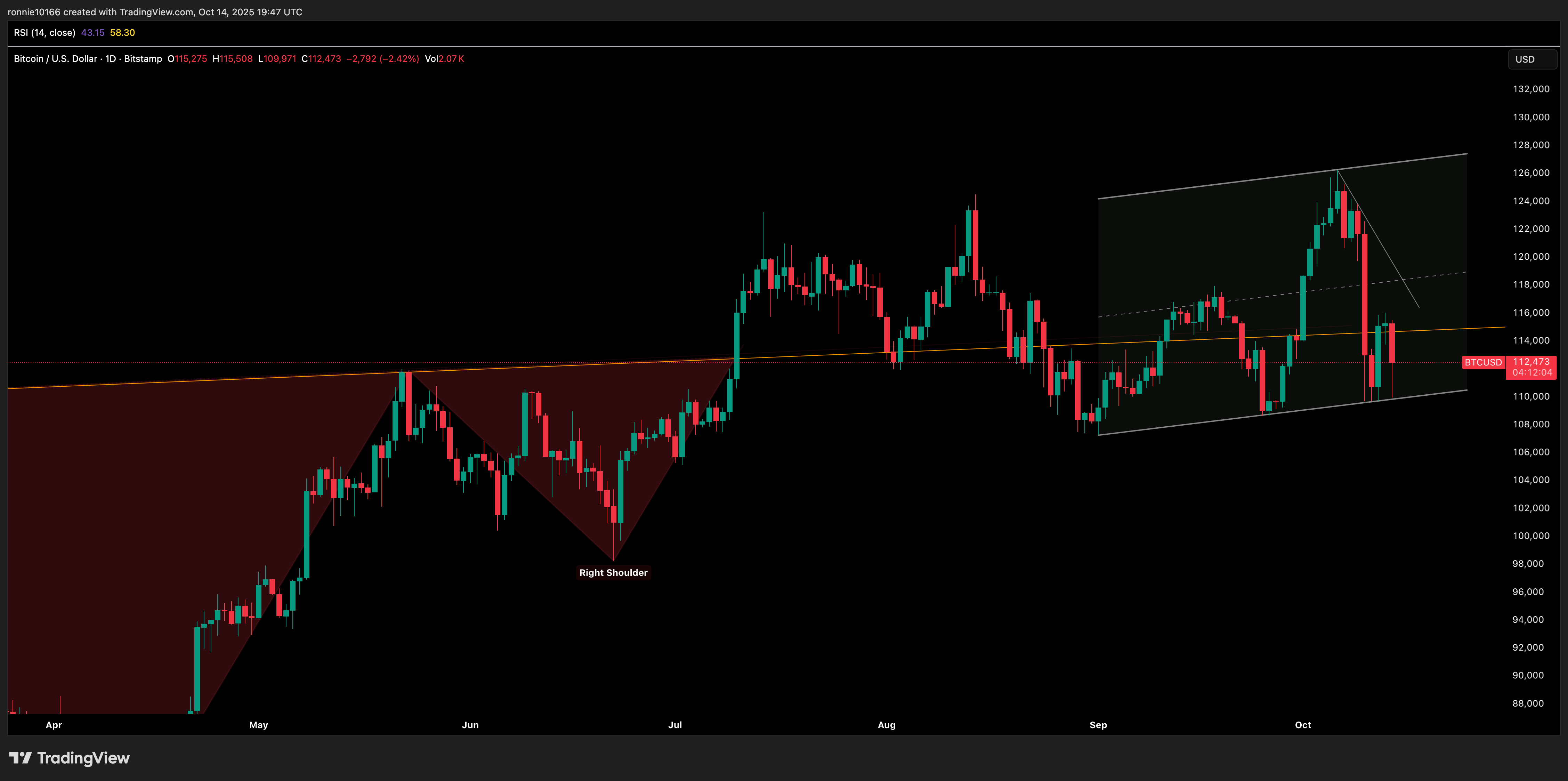Click the 1D interval in chart legend
Viewport: 1568px width, 781px height.
point(110,59)
